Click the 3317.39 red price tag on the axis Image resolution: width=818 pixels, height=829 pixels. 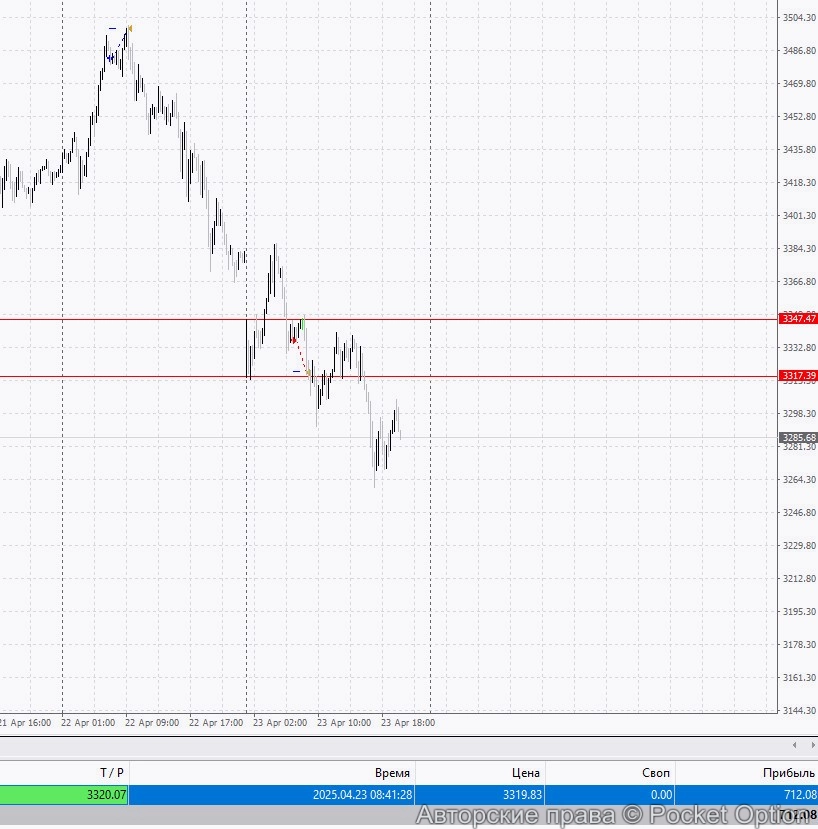click(x=798, y=376)
